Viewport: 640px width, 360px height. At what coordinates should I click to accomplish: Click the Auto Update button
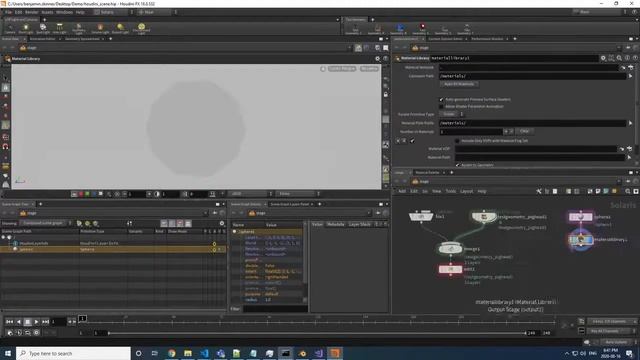(x=616, y=342)
